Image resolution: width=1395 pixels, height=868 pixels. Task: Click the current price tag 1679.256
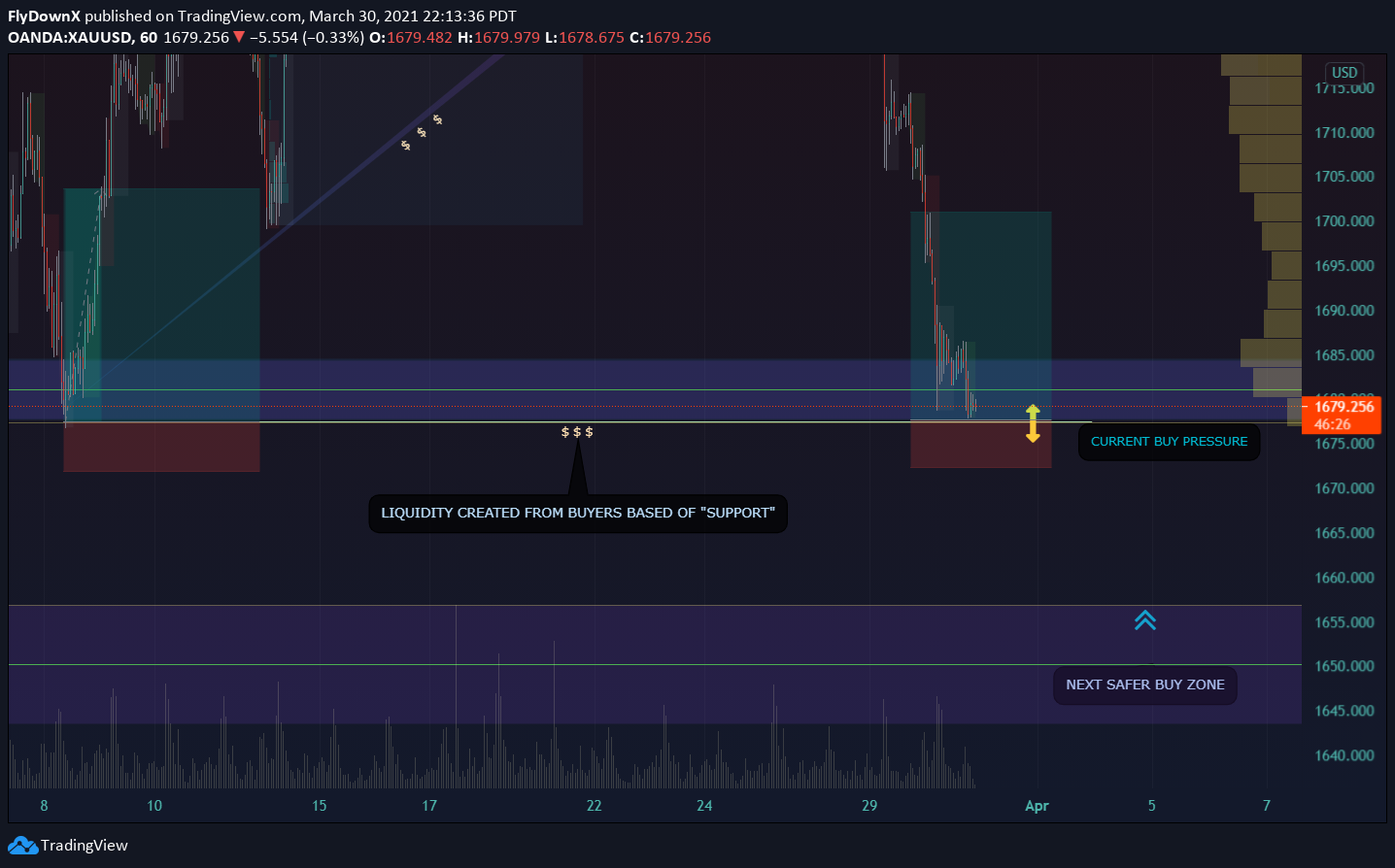1342,415
